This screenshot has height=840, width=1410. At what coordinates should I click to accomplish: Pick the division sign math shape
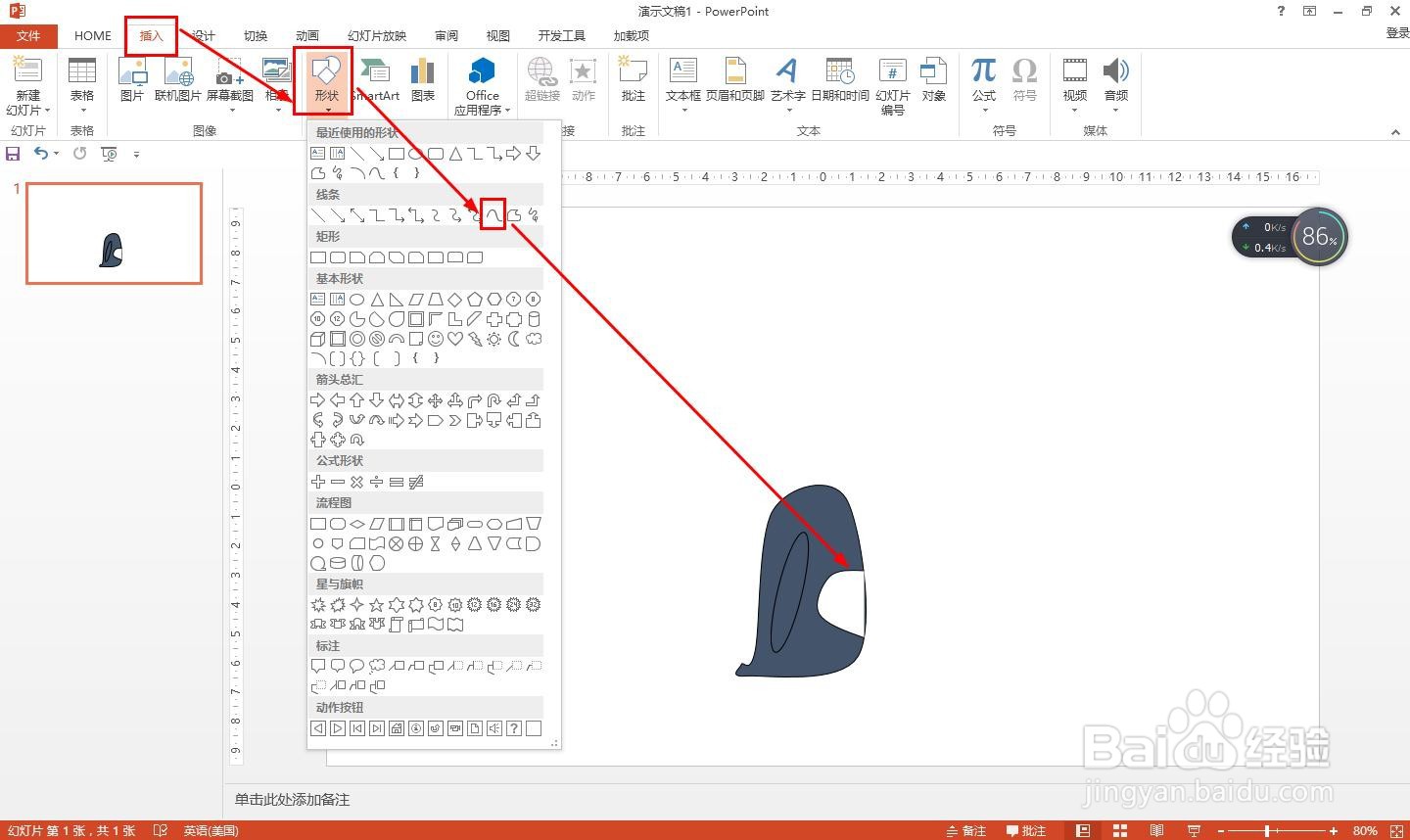(377, 482)
